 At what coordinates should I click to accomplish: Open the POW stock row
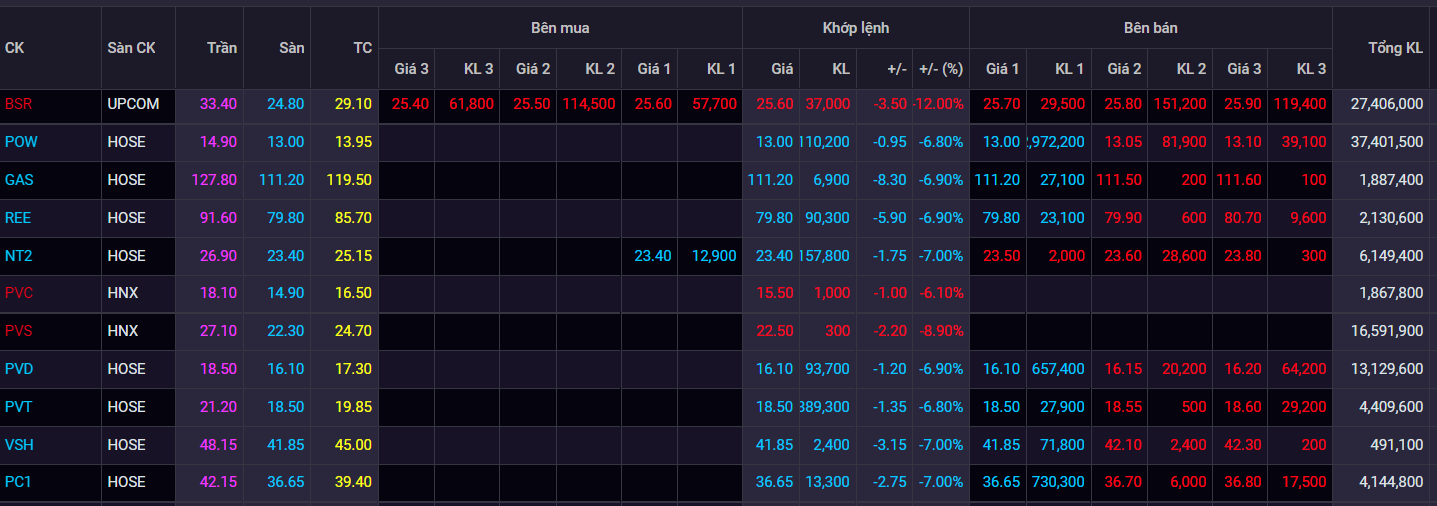coord(21,142)
